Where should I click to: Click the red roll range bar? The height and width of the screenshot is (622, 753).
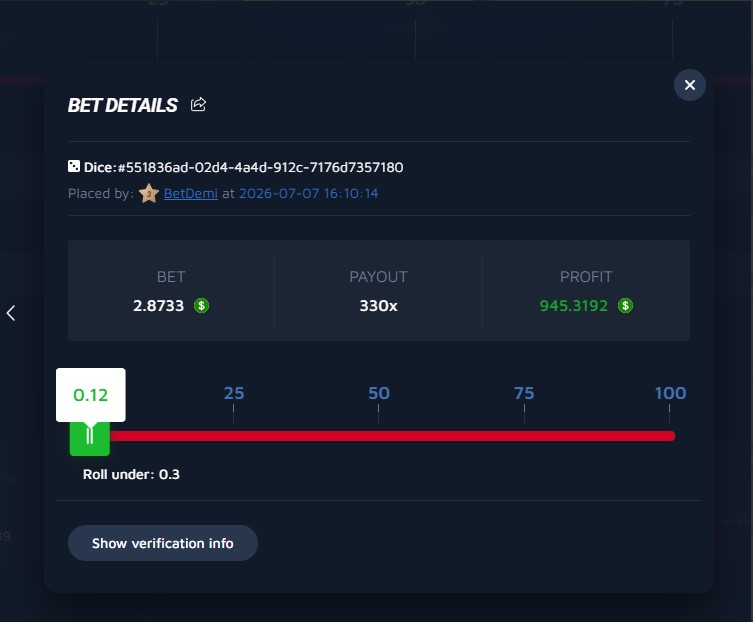click(x=392, y=436)
